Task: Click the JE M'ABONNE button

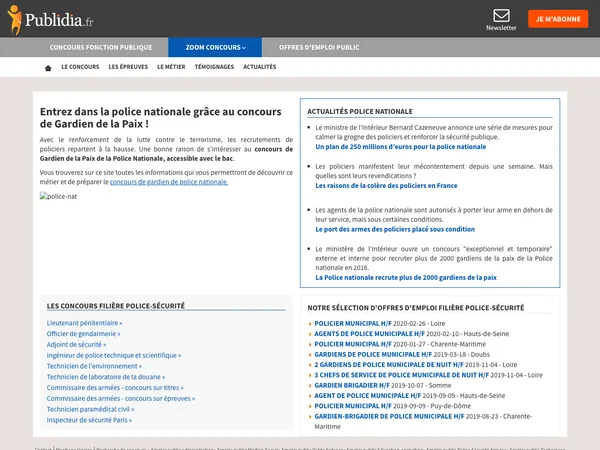Action: click(558, 19)
